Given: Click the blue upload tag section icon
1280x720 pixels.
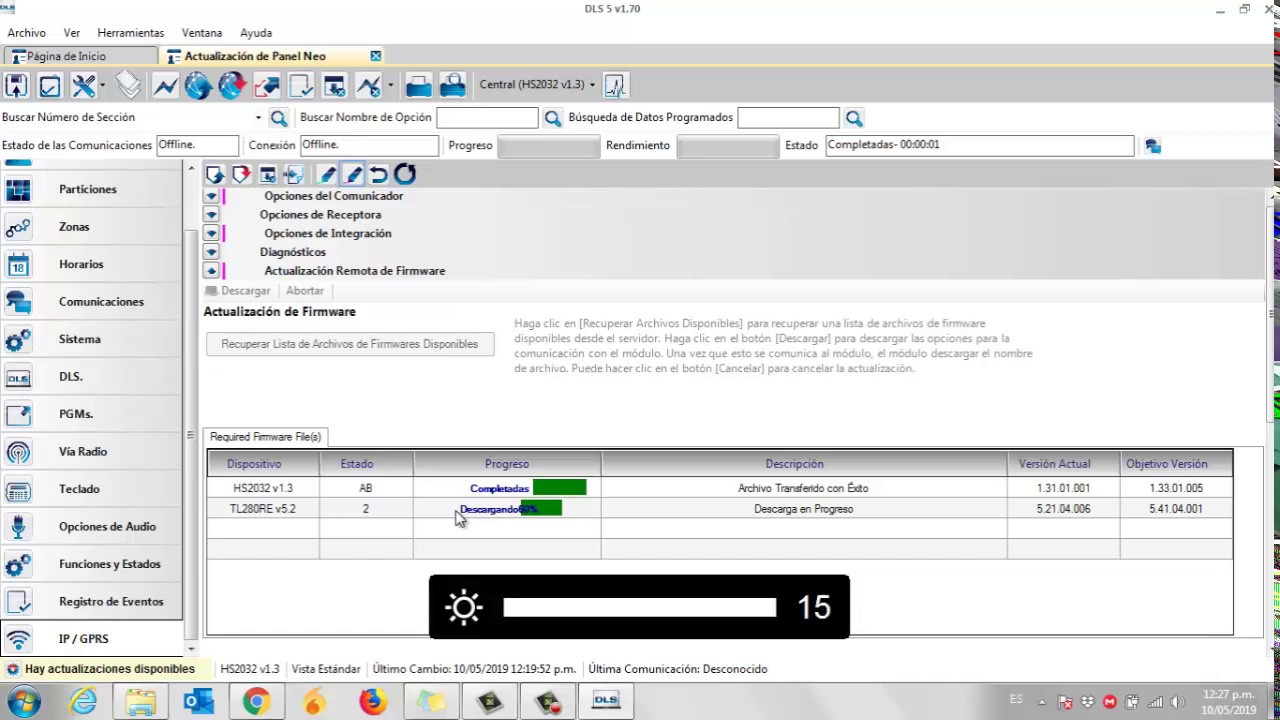Looking at the screenshot, I should [x=215, y=174].
